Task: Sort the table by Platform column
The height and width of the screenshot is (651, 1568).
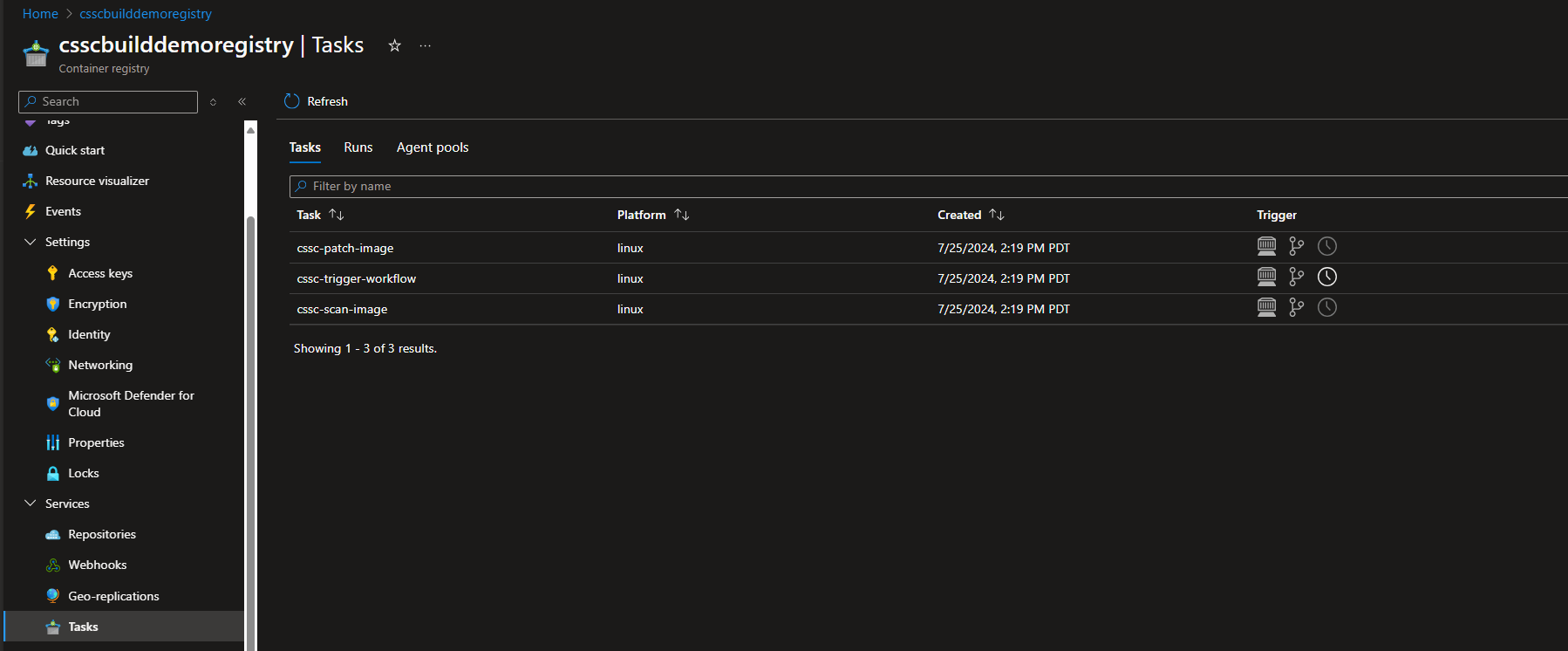Action: (x=682, y=215)
